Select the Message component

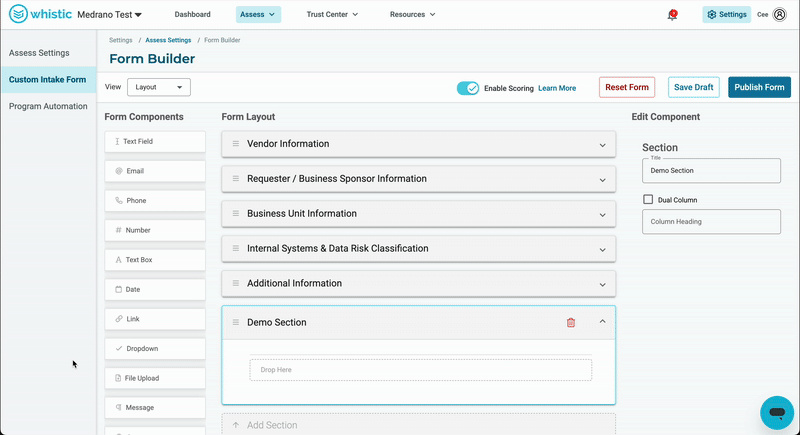coord(155,407)
